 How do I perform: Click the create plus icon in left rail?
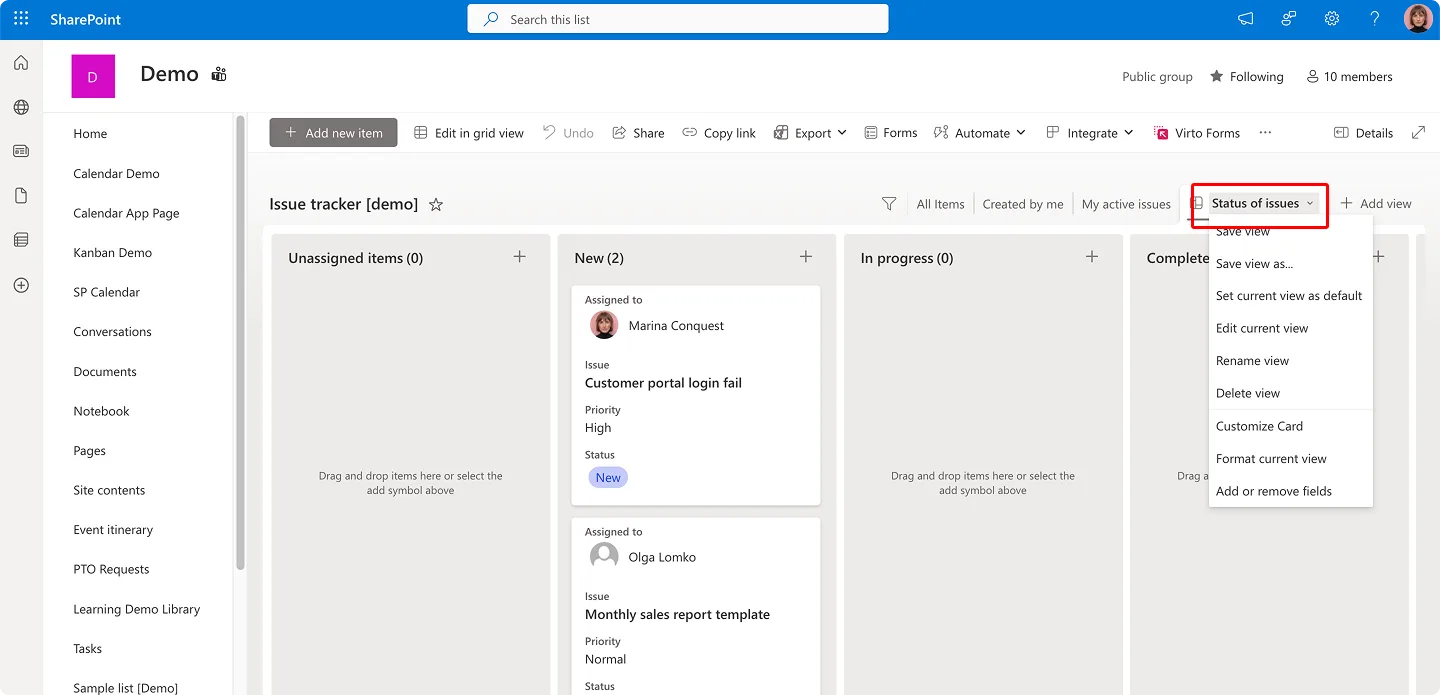(20, 285)
